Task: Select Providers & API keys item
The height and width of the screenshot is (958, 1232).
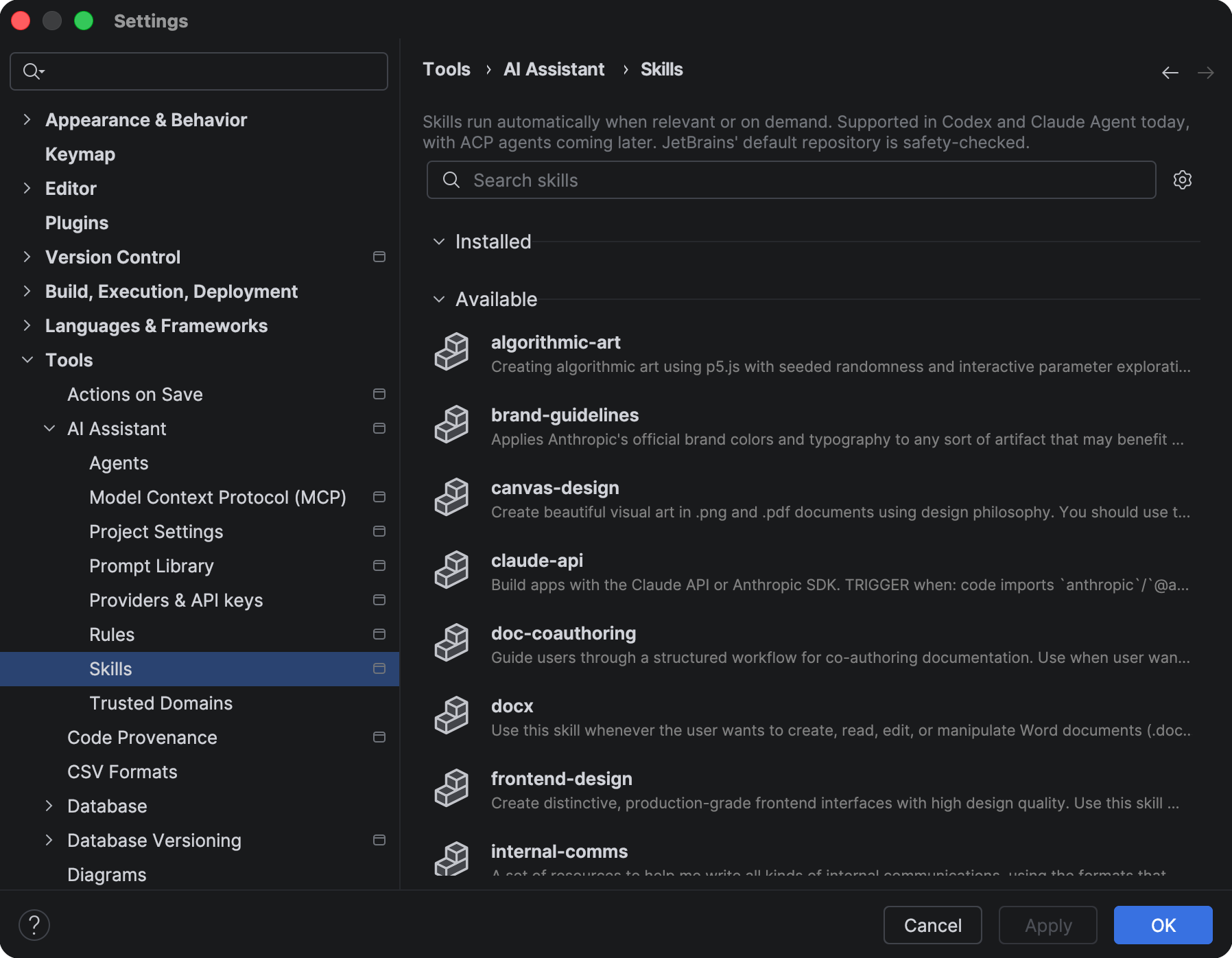Action: tap(176, 600)
